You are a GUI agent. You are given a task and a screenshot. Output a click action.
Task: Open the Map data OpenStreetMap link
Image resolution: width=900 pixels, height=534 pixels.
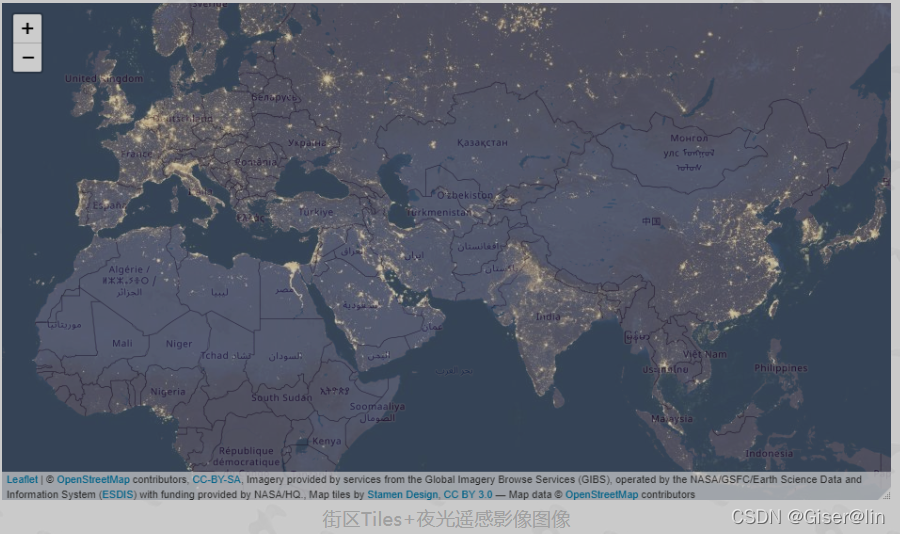(602, 494)
